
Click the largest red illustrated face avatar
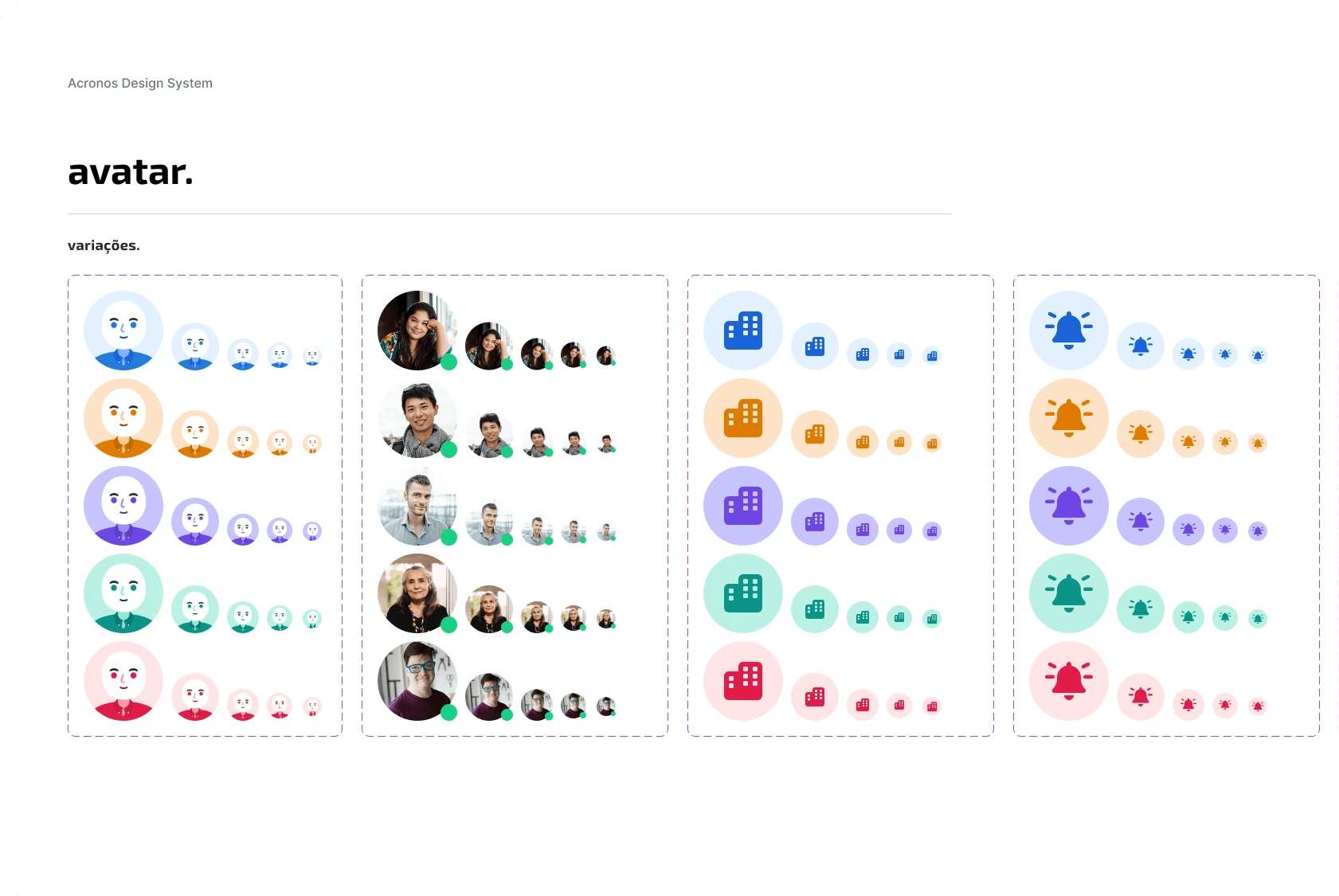coord(123,681)
